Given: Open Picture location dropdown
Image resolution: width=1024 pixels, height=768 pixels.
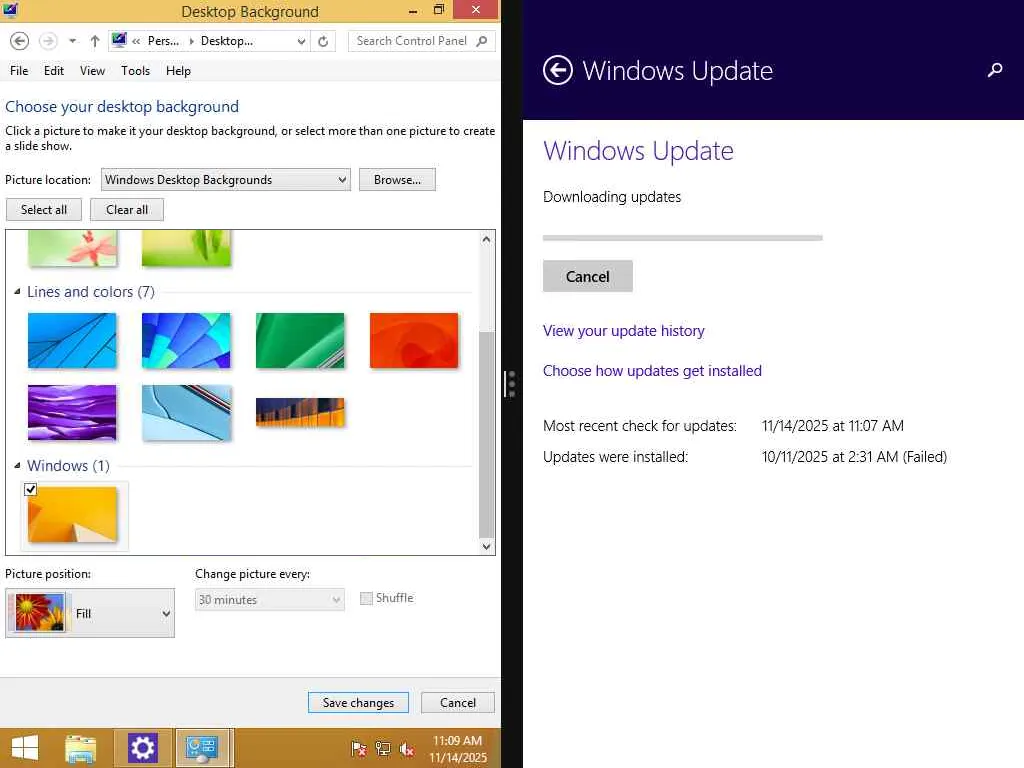Looking at the screenshot, I should tap(225, 180).
